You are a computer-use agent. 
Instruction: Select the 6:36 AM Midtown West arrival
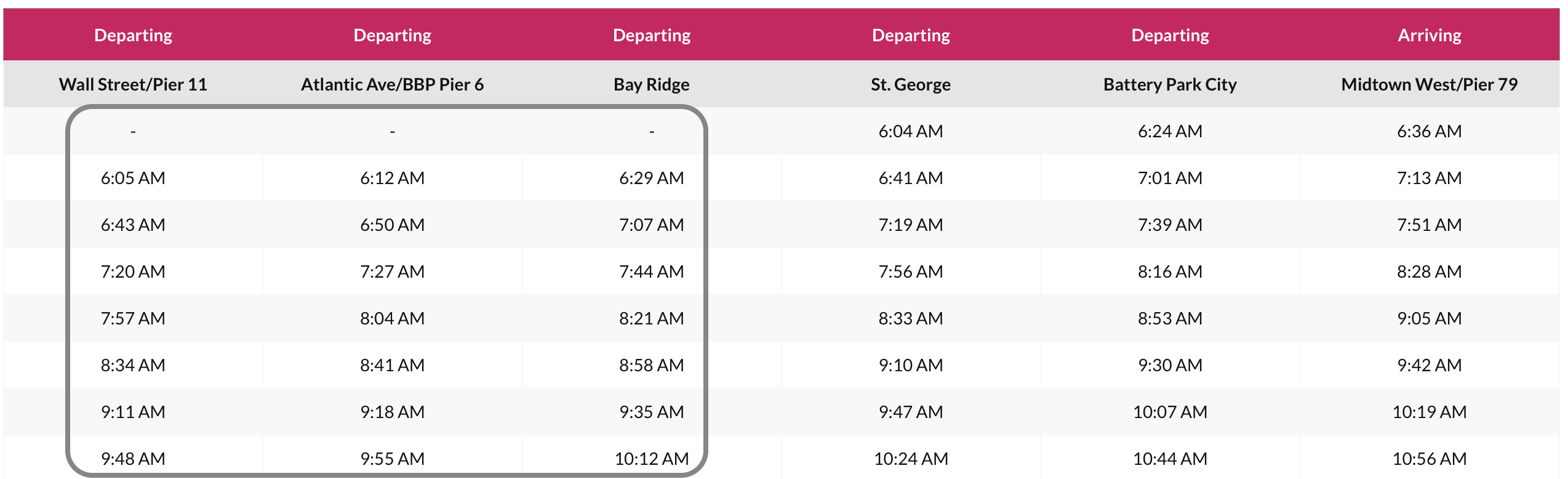(x=1429, y=131)
